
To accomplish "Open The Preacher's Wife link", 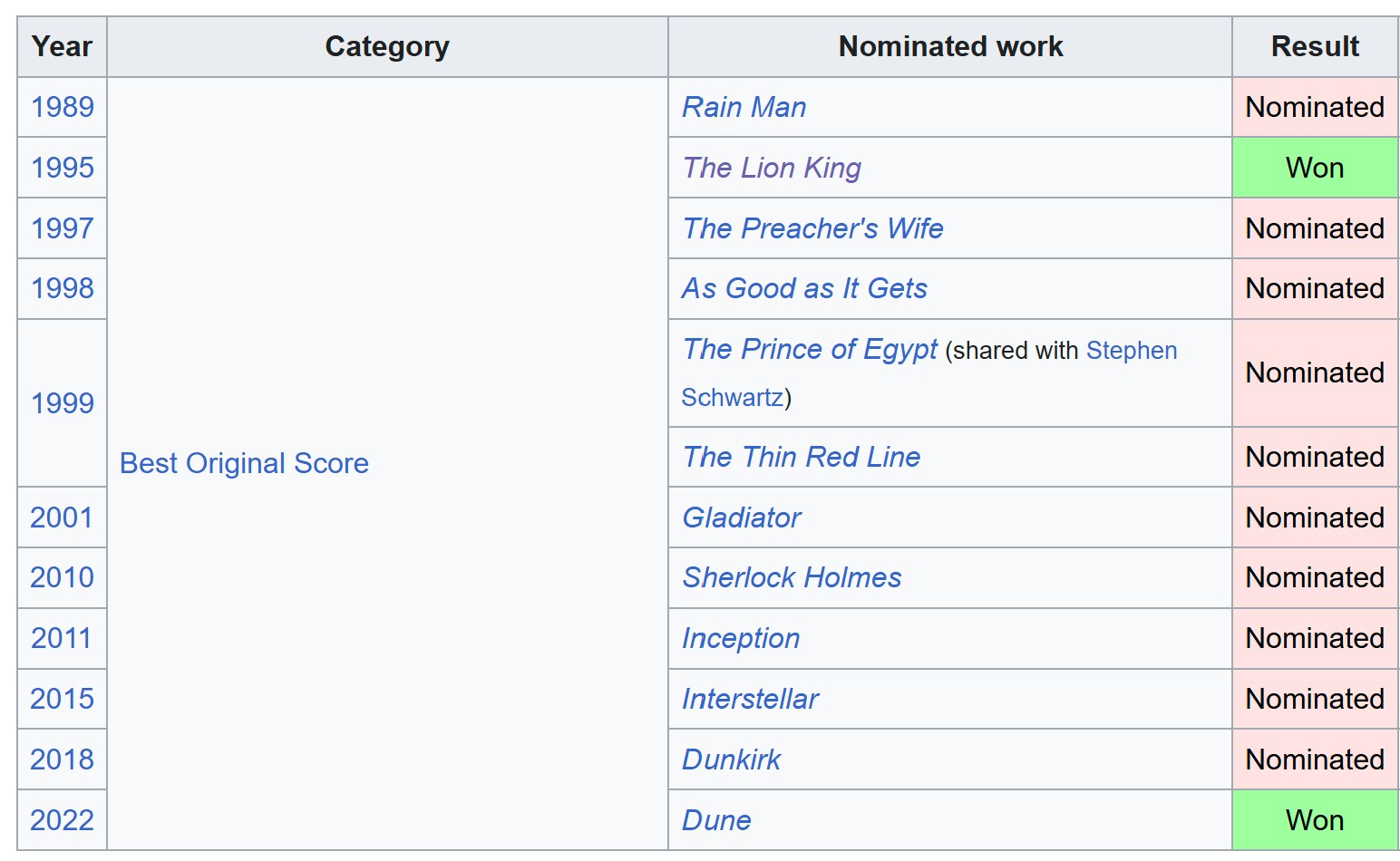I will (x=812, y=228).
